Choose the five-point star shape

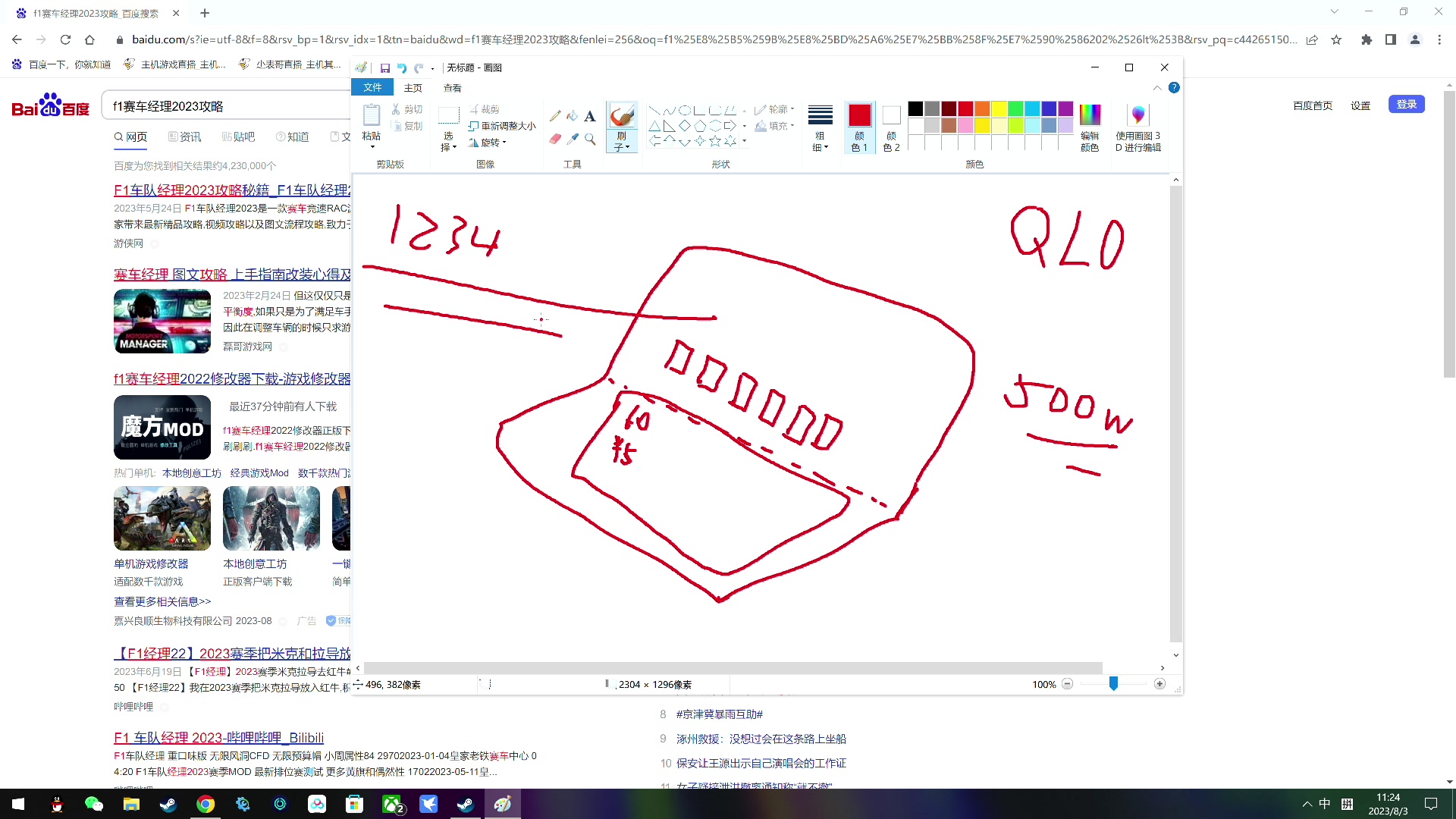pyautogui.click(x=714, y=141)
